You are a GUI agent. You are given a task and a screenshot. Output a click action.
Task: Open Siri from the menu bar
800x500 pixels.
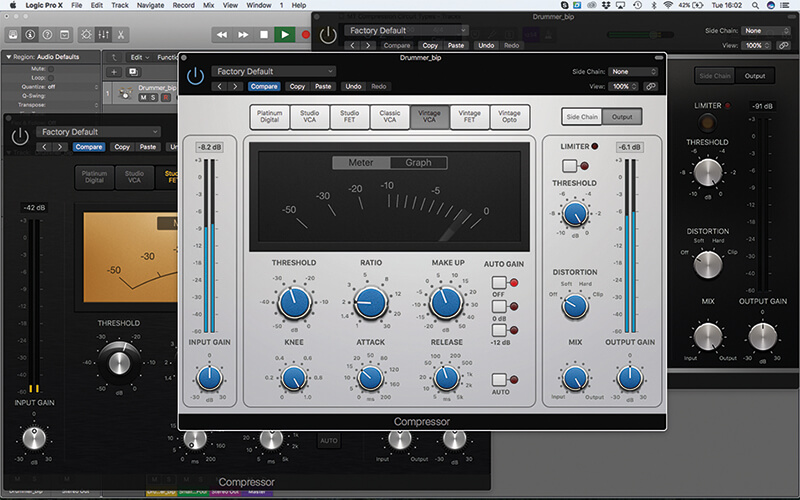pos(771,5)
